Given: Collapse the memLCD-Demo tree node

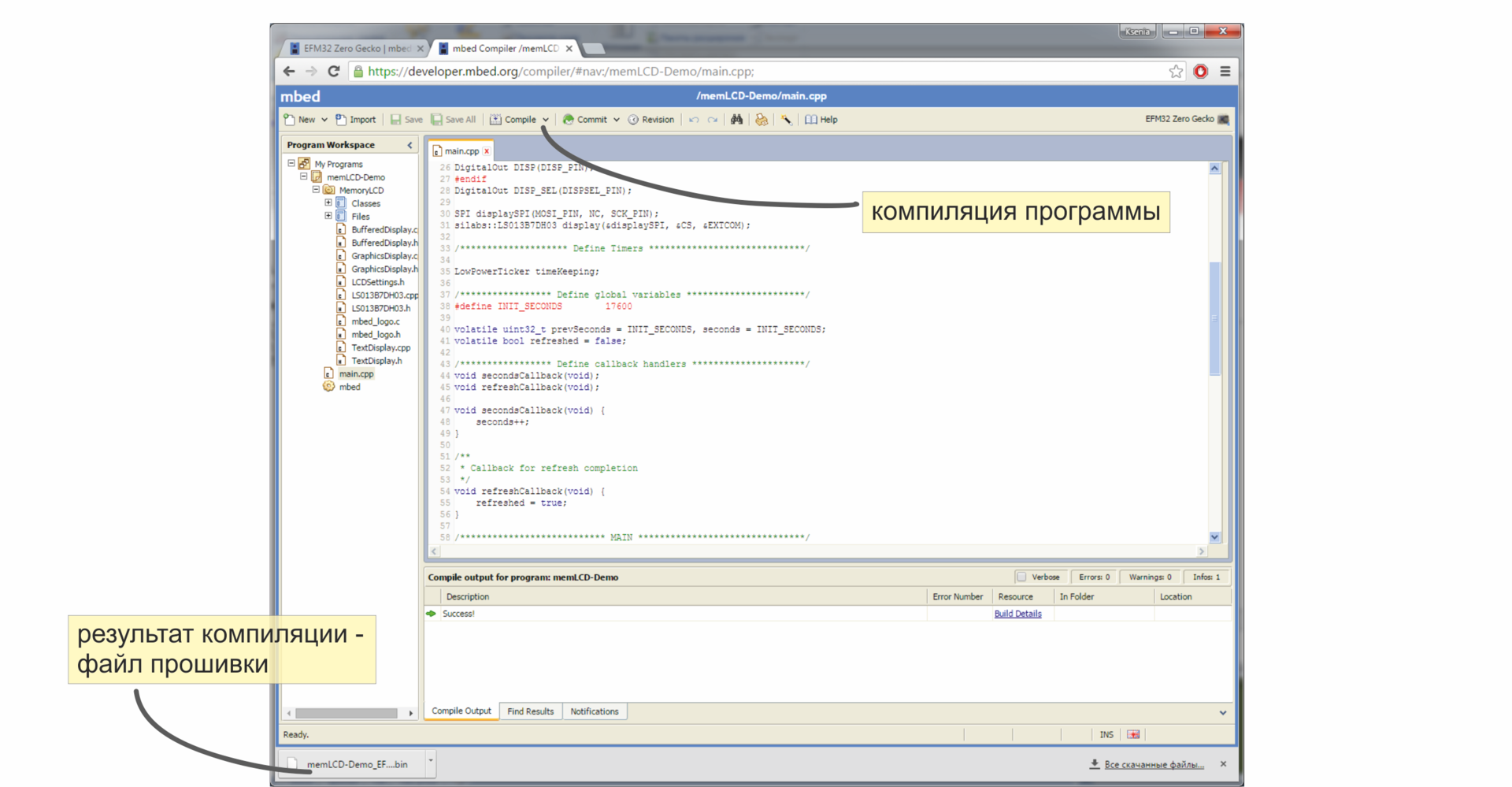Looking at the screenshot, I should (304, 177).
